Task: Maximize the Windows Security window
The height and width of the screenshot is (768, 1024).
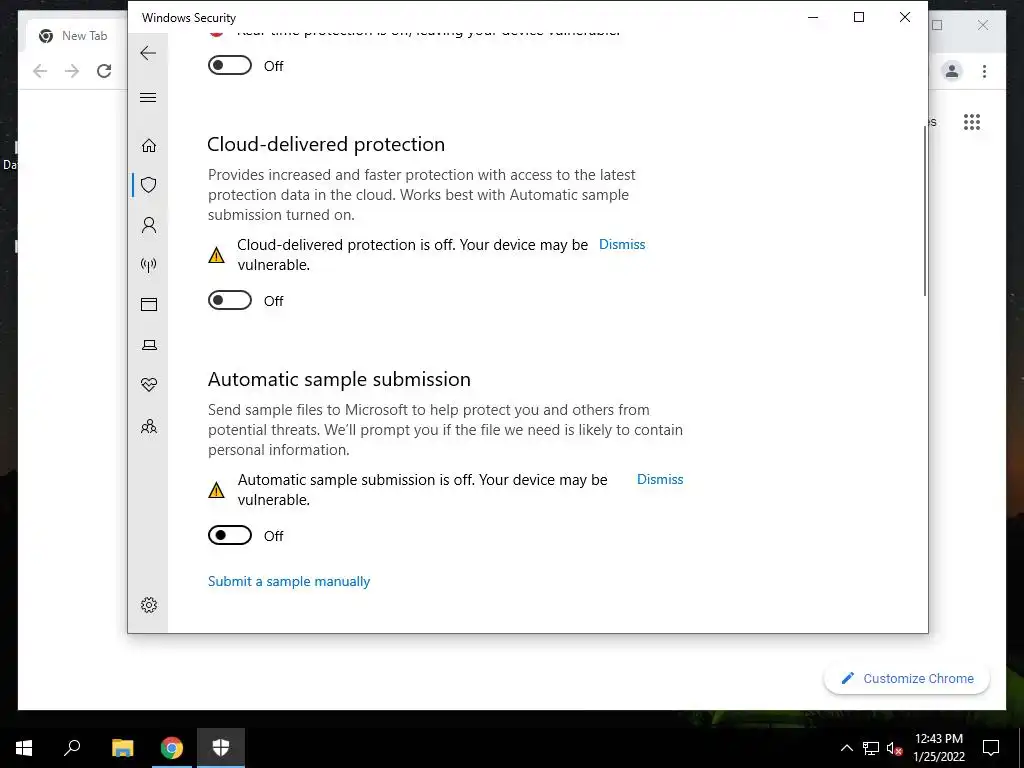Action: coord(859,18)
